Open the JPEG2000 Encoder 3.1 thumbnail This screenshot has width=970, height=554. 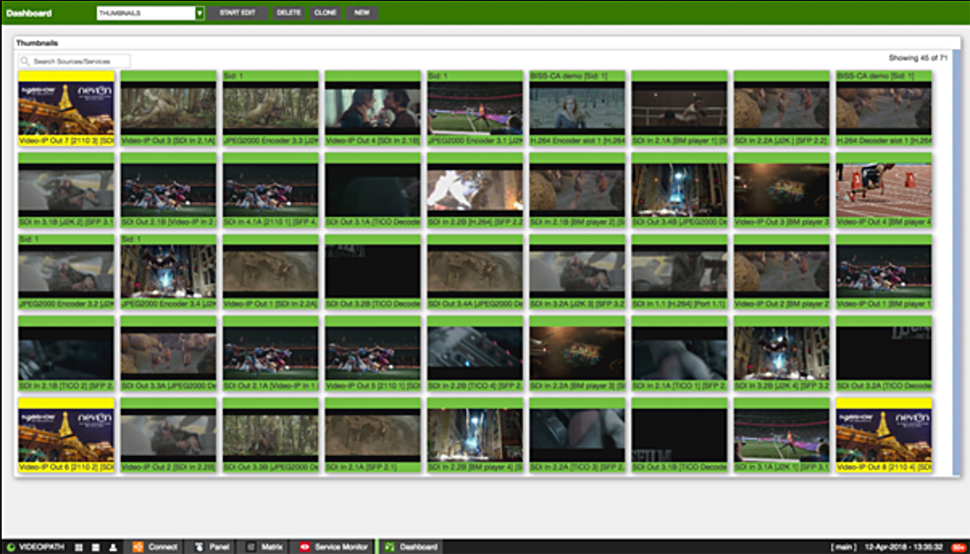[475, 108]
